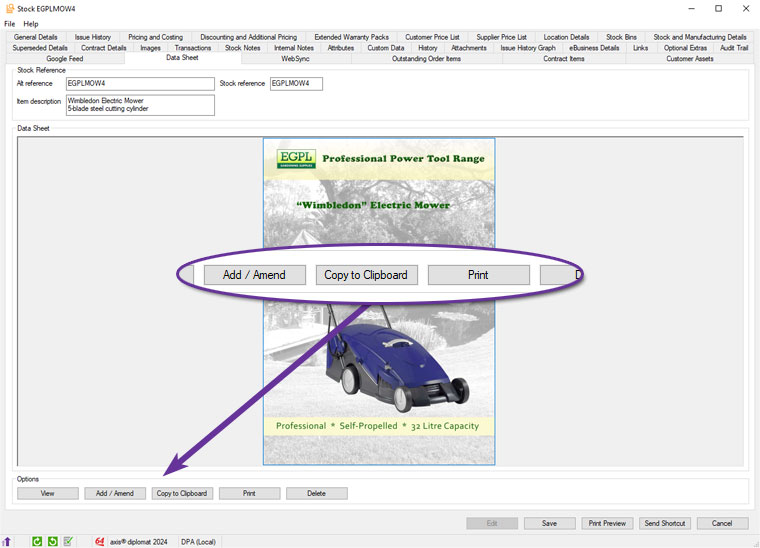This screenshot has height=548, width=760.
Task: Select the Optional Extras tab
Action: pyautogui.click(x=685, y=48)
